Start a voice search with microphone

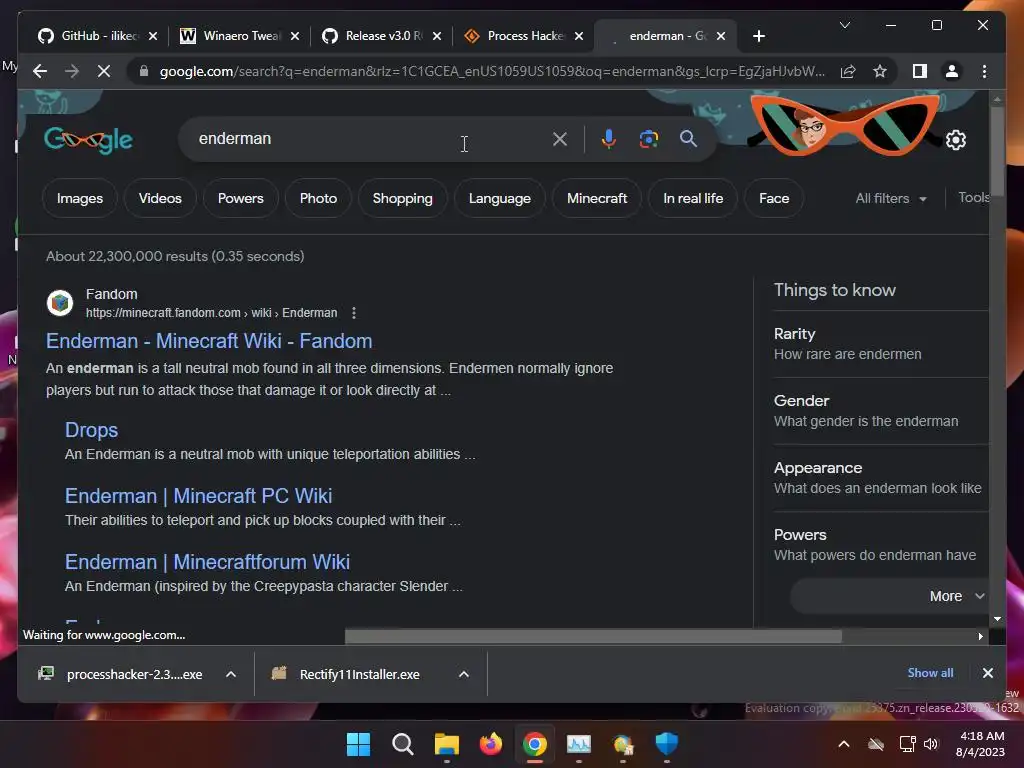(x=609, y=139)
